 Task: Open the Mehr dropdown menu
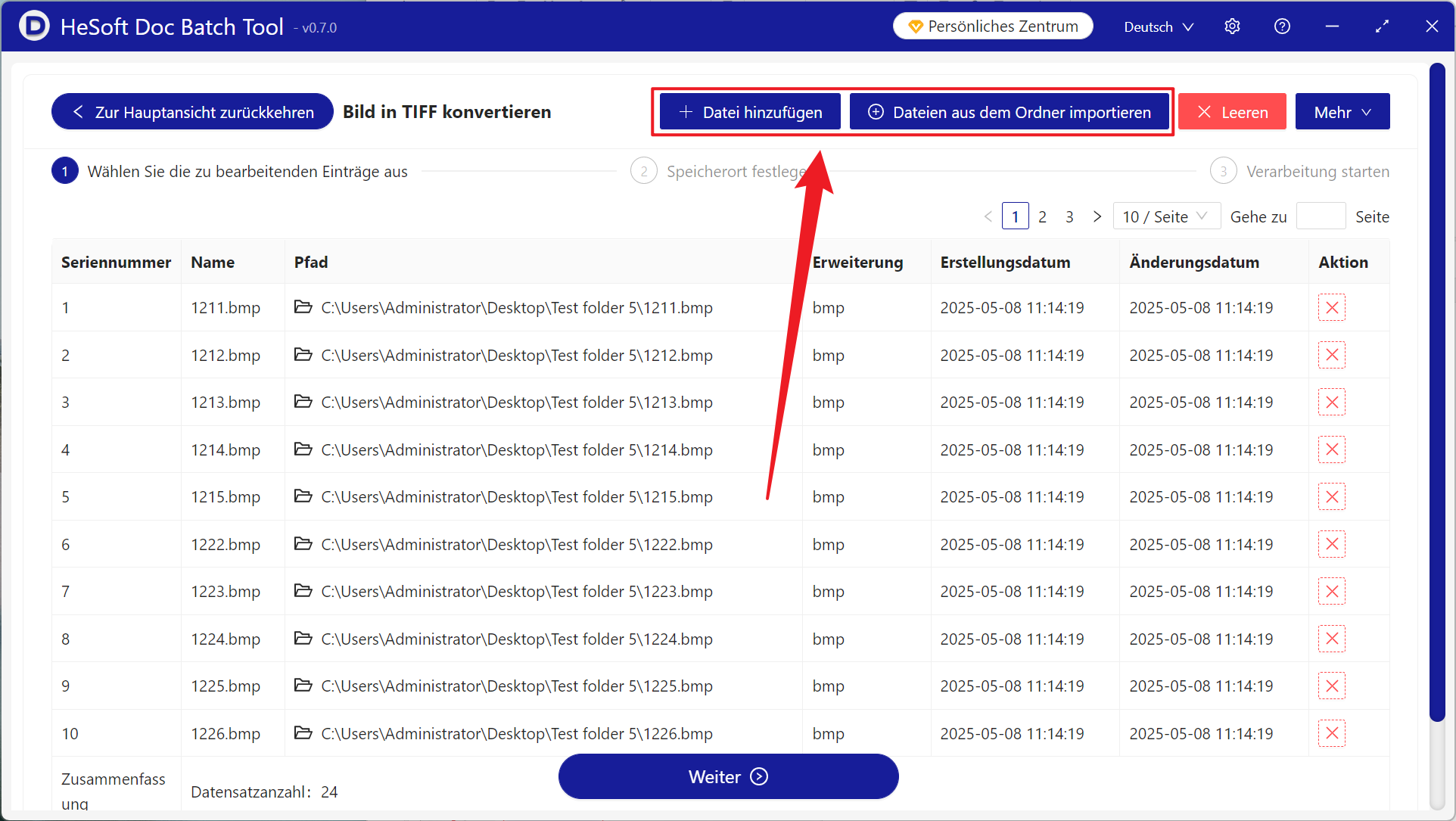pos(1342,112)
